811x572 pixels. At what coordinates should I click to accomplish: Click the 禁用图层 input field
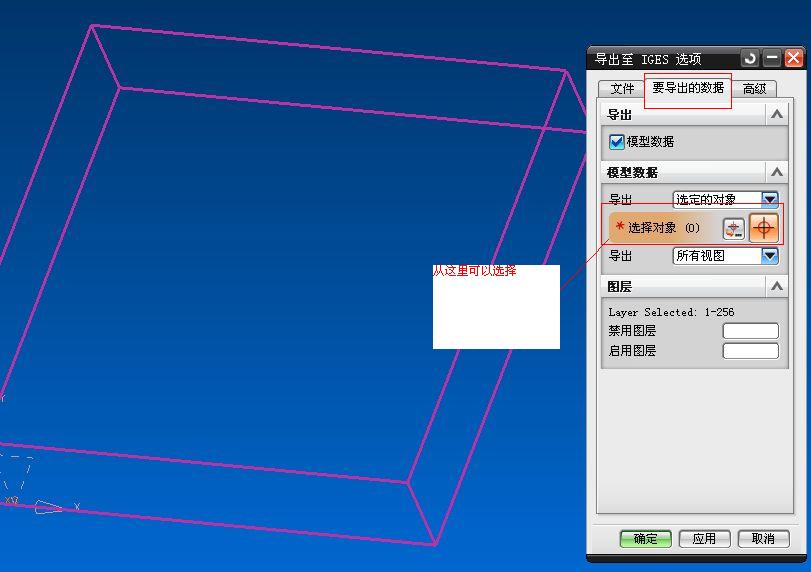tap(750, 331)
